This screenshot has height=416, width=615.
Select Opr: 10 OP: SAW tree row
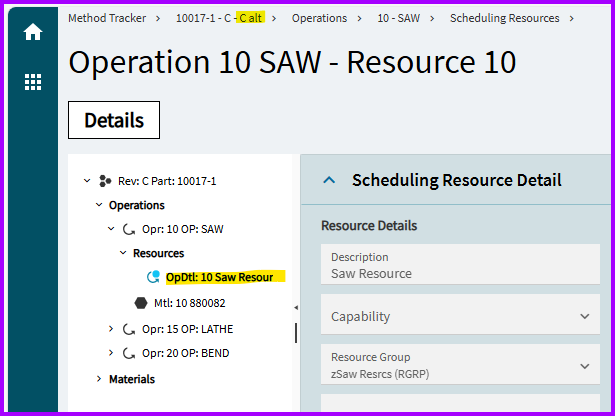183,229
